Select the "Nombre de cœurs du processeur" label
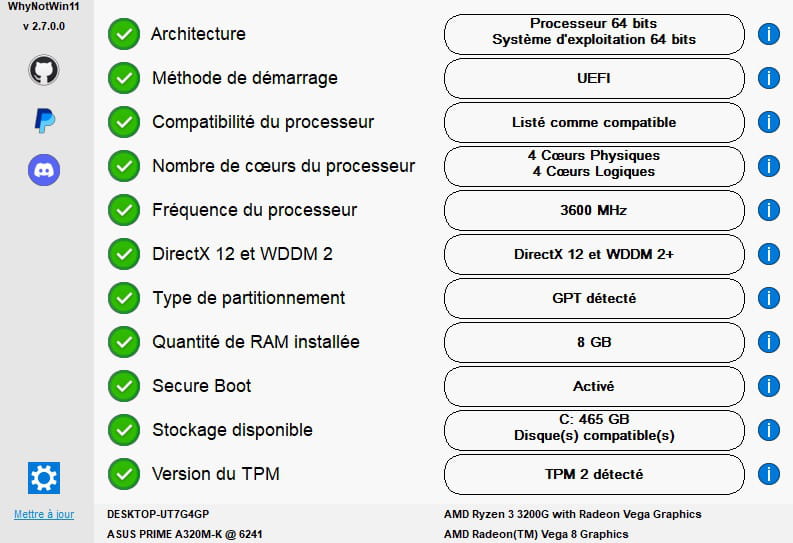This screenshot has height=543, width=793. click(x=283, y=166)
